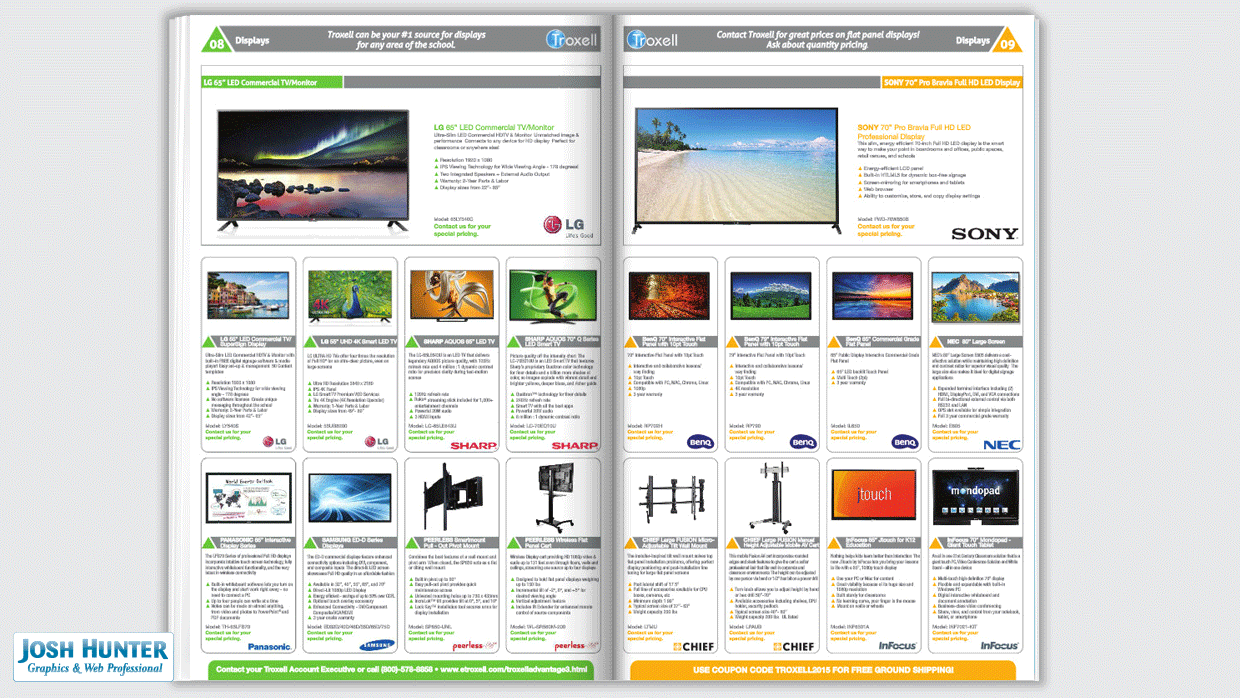Click the Troxell logo on page 09
The height and width of the screenshot is (698, 1240).
pyautogui.click(x=652, y=40)
